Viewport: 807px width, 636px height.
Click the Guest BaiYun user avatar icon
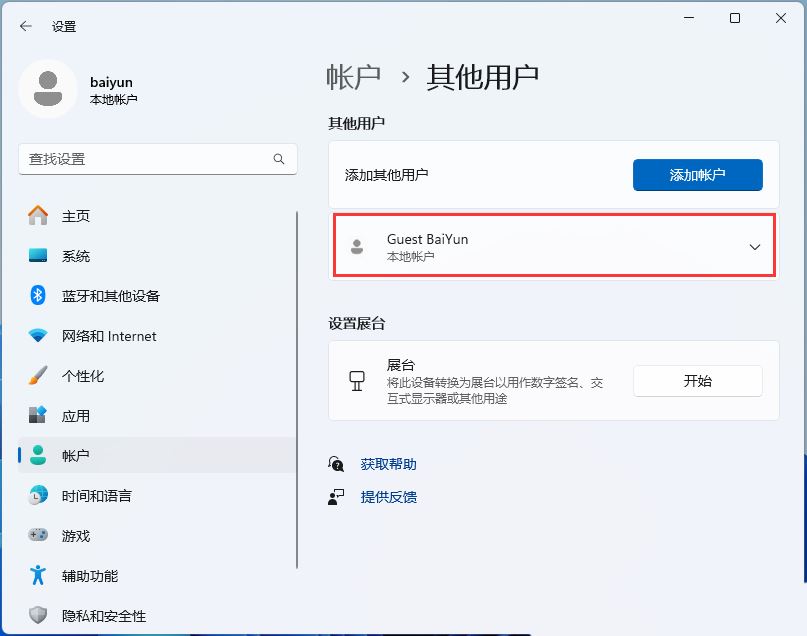357,247
